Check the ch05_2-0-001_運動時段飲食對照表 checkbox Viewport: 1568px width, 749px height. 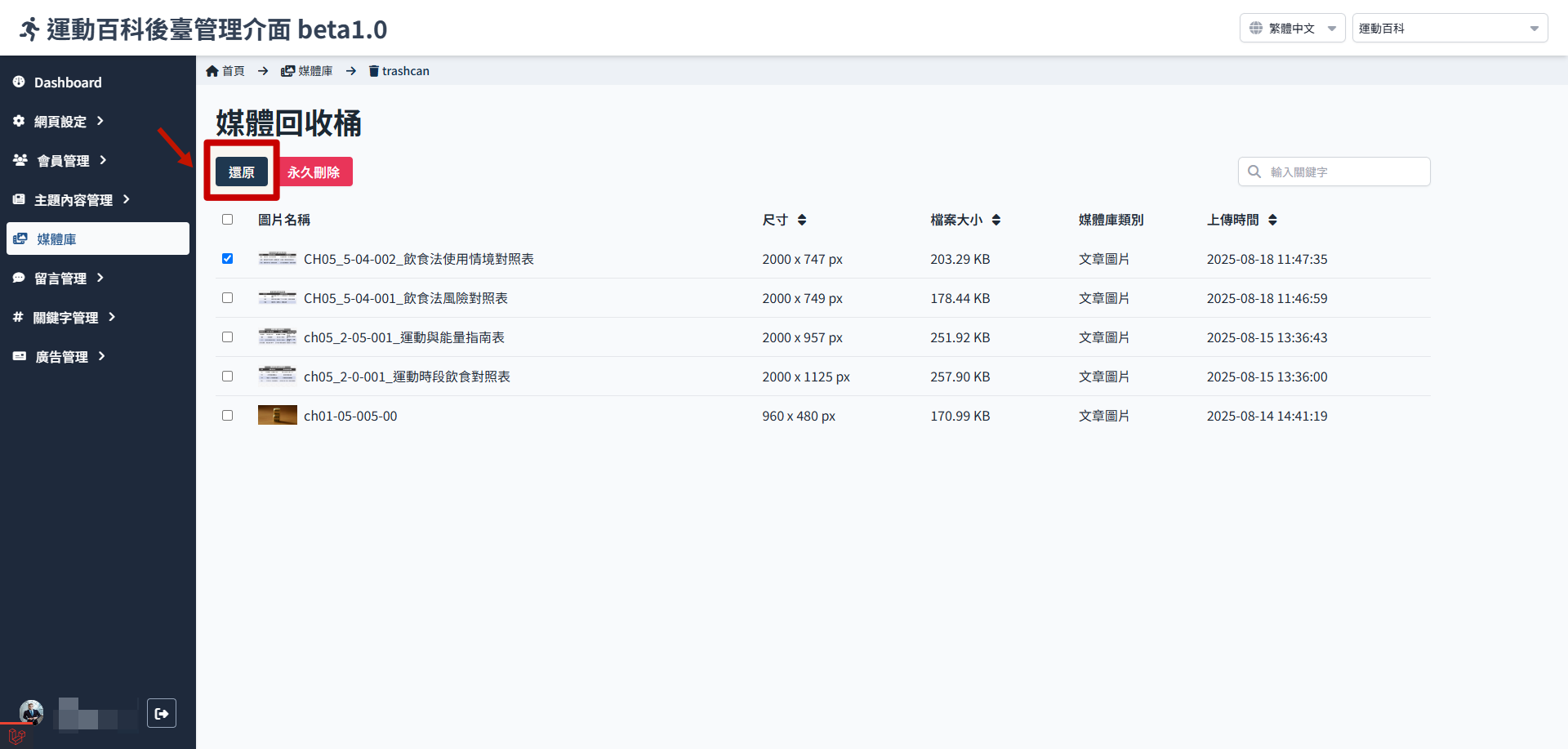pyautogui.click(x=228, y=377)
